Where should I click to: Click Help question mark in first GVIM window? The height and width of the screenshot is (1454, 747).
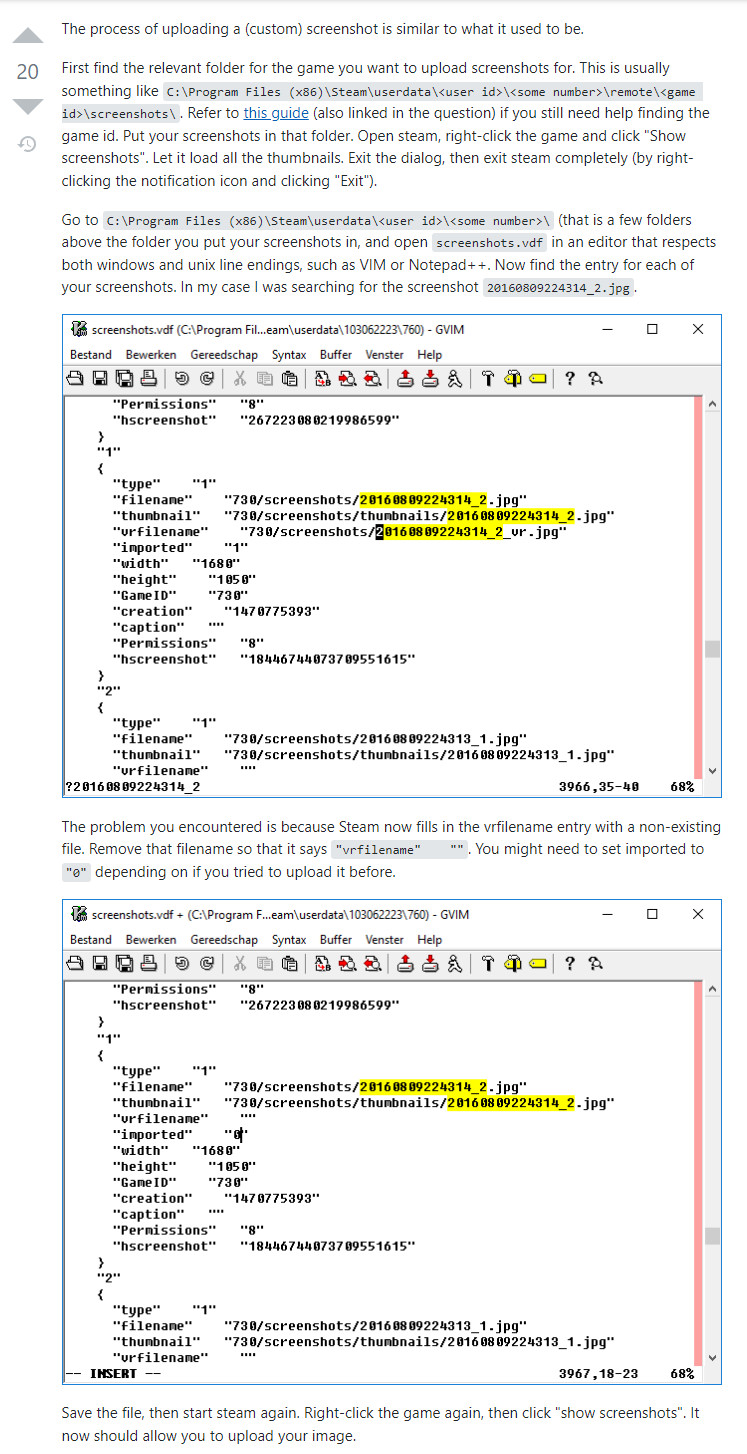pyautogui.click(x=570, y=378)
